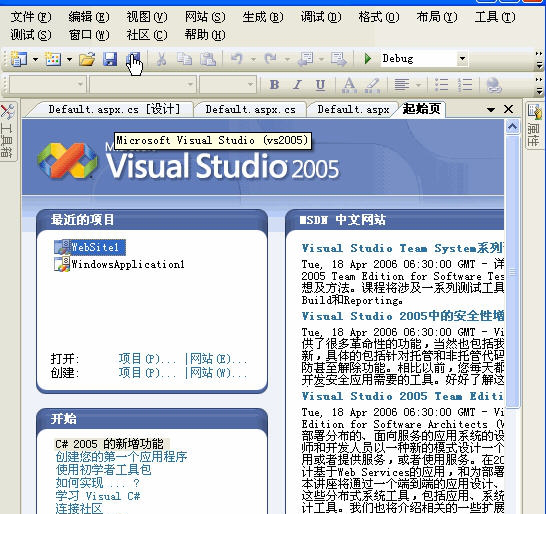This screenshot has height=534, width=546.
Task: Click the Cut scissors icon
Action: point(161,59)
